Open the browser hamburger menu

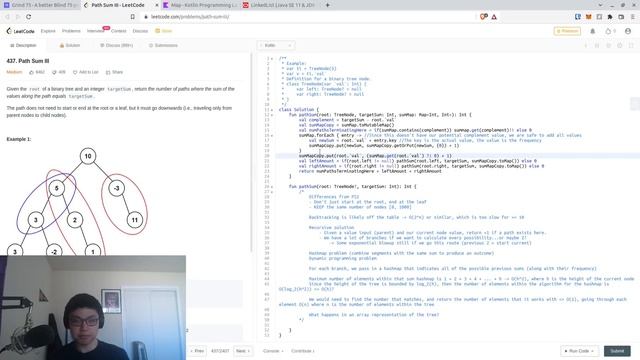click(632, 17)
